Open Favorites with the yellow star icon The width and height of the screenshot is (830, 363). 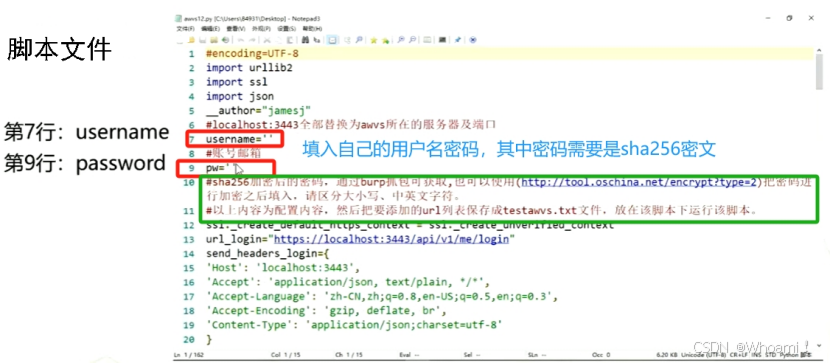[x=374, y=40]
